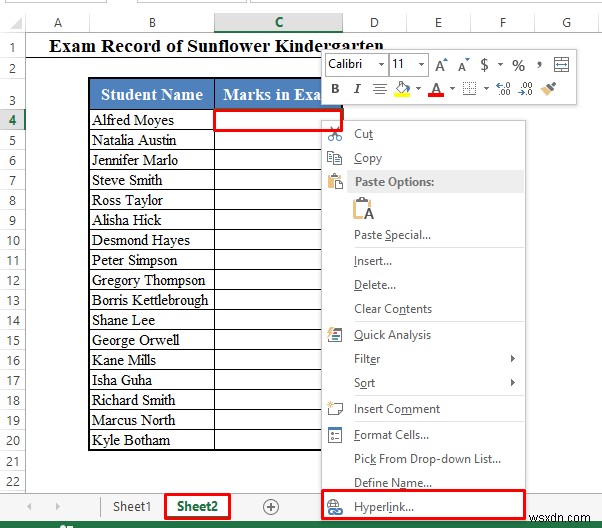Select the Borris Kettlebrough cell
The image size is (602, 528).
pyautogui.click(x=152, y=300)
